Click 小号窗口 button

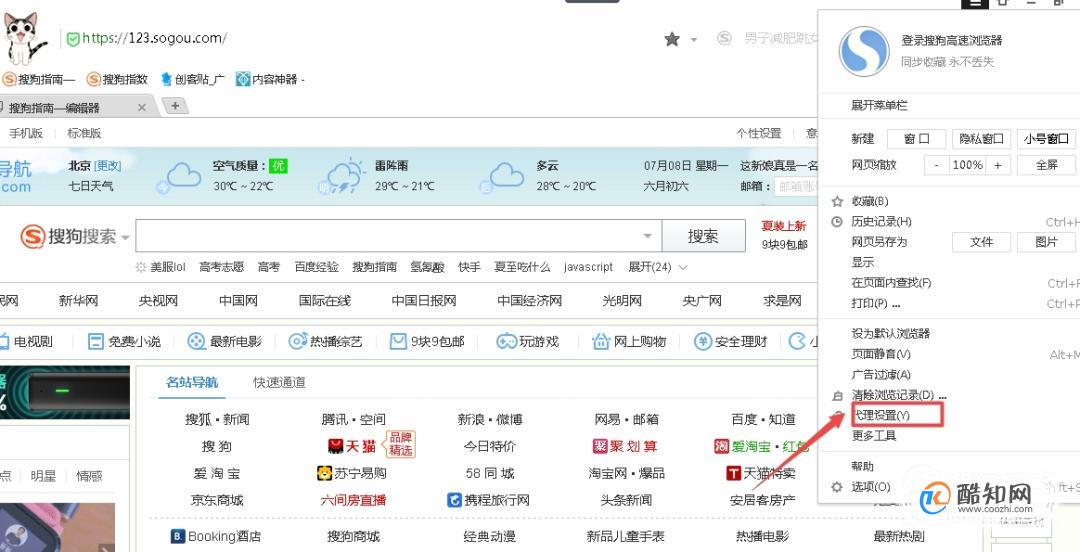[1047, 139]
